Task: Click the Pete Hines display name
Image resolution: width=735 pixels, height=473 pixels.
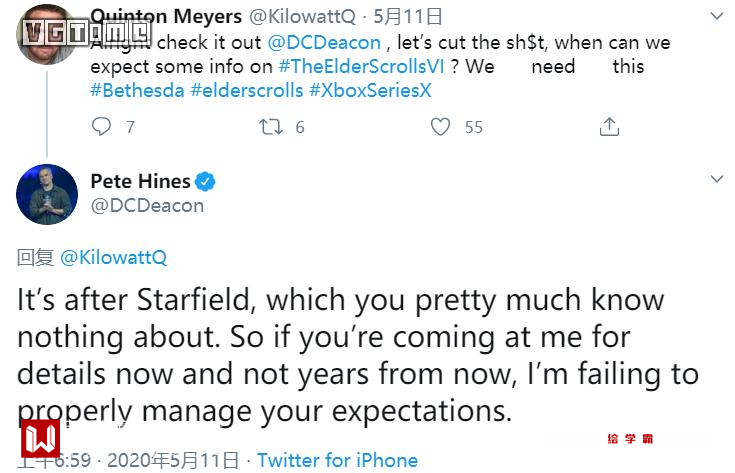Action: pos(140,181)
